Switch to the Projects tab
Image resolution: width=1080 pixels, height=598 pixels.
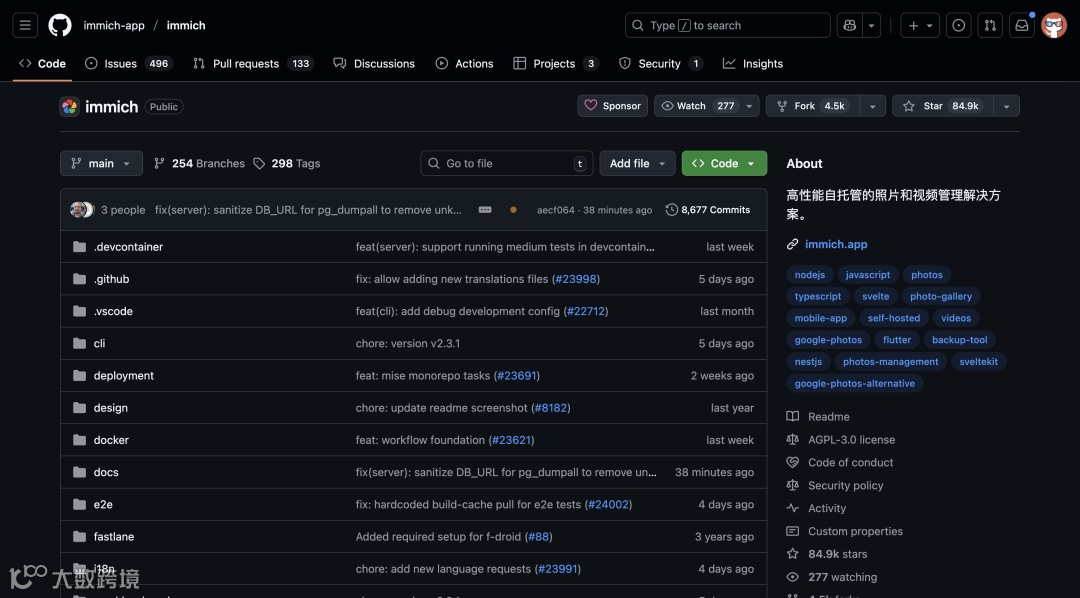click(x=555, y=63)
